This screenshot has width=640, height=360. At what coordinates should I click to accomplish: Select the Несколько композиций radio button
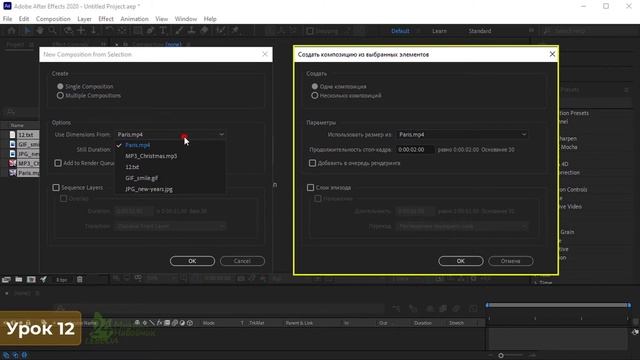coord(315,96)
